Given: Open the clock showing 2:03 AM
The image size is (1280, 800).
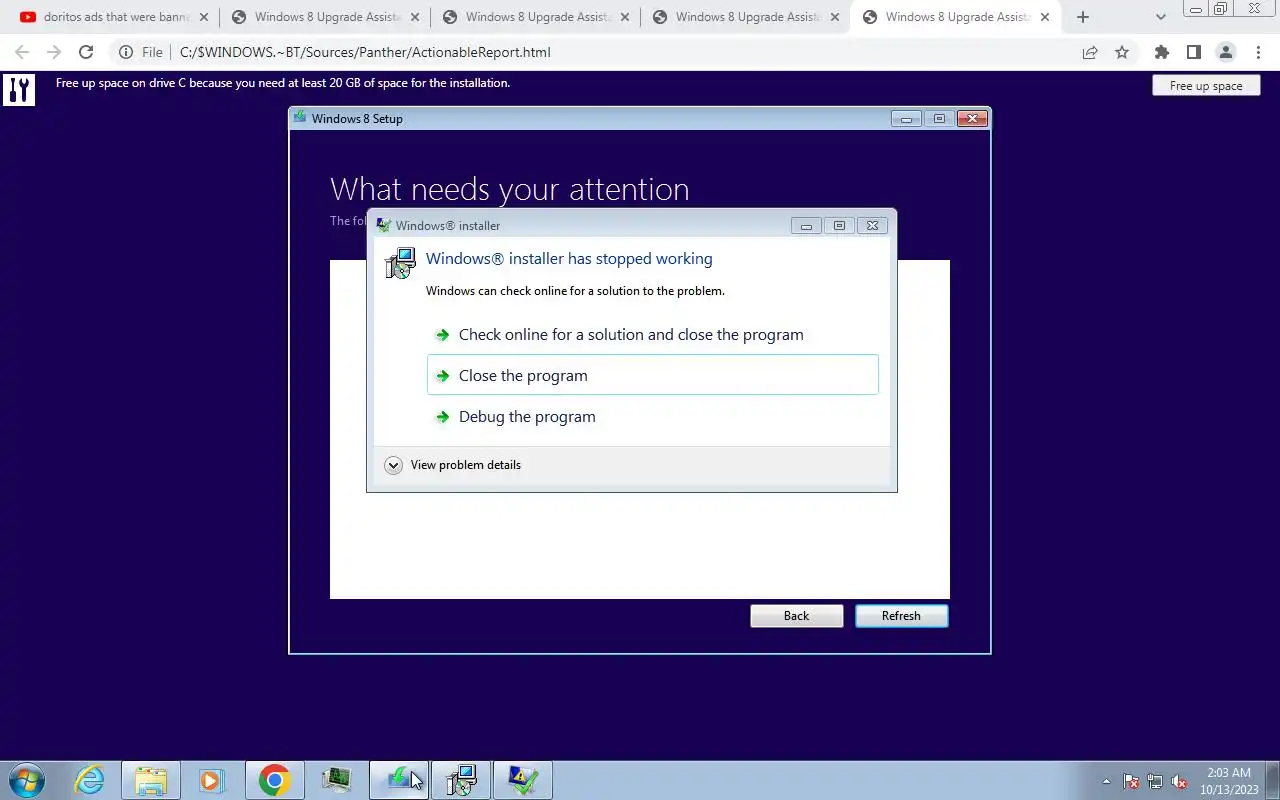Looking at the screenshot, I should (1229, 781).
